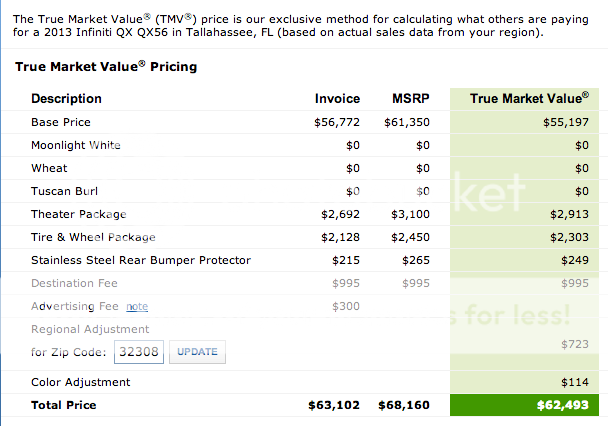This screenshot has height=426, width=608.
Task: Click the Total Price invoice amount $63,102
Action: [334, 405]
